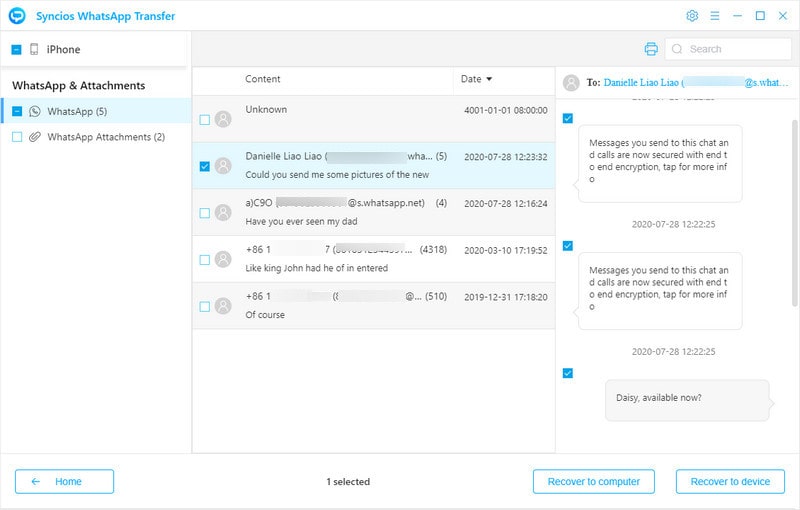800x510 pixels.
Task: Check the WhatsApp Attachments (2) checkbox
Action: pyautogui.click(x=17, y=137)
